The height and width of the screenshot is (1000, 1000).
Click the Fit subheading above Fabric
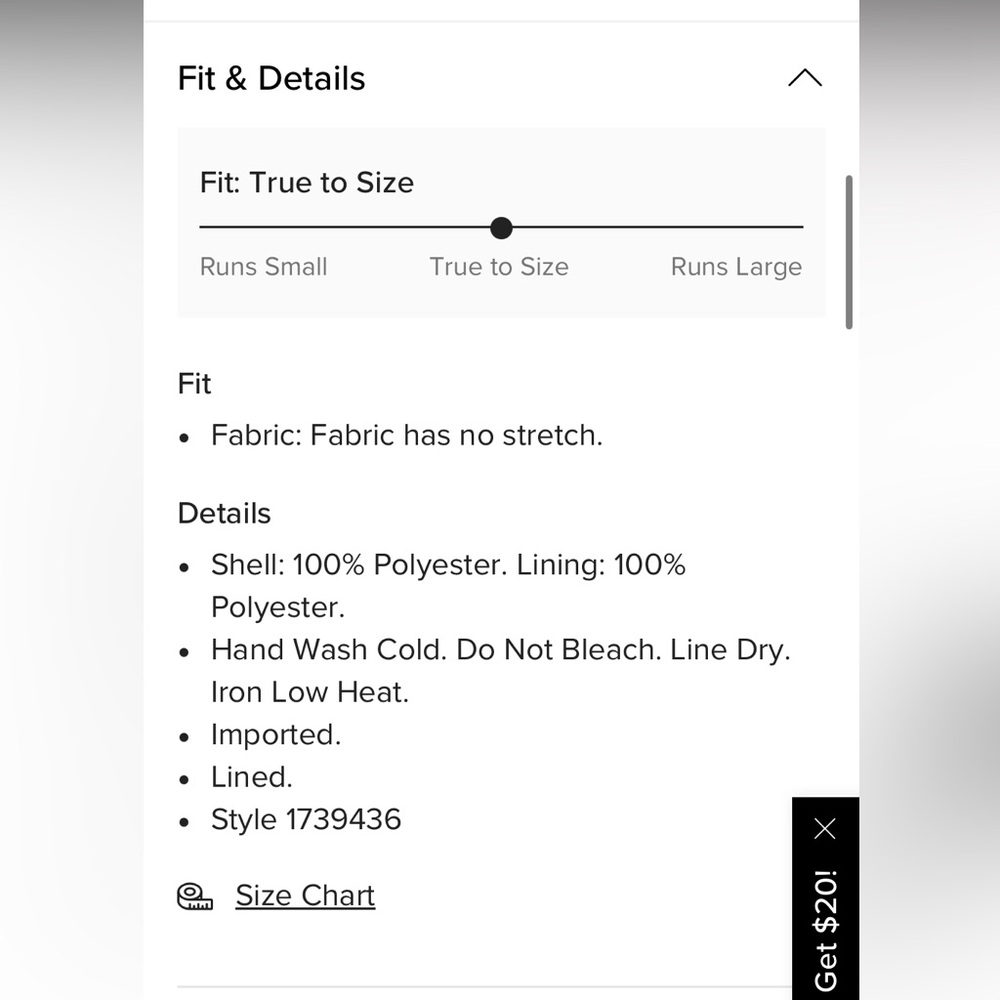(x=194, y=384)
